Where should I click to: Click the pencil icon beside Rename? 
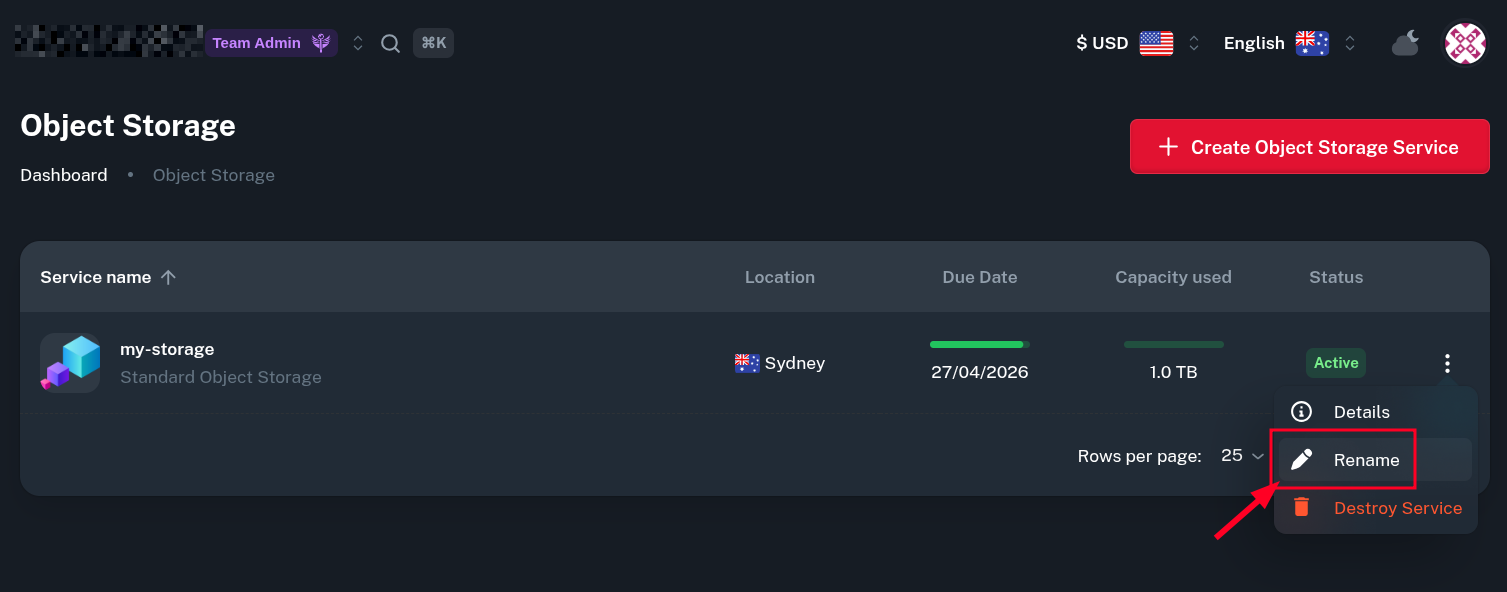tap(1301, 460)
